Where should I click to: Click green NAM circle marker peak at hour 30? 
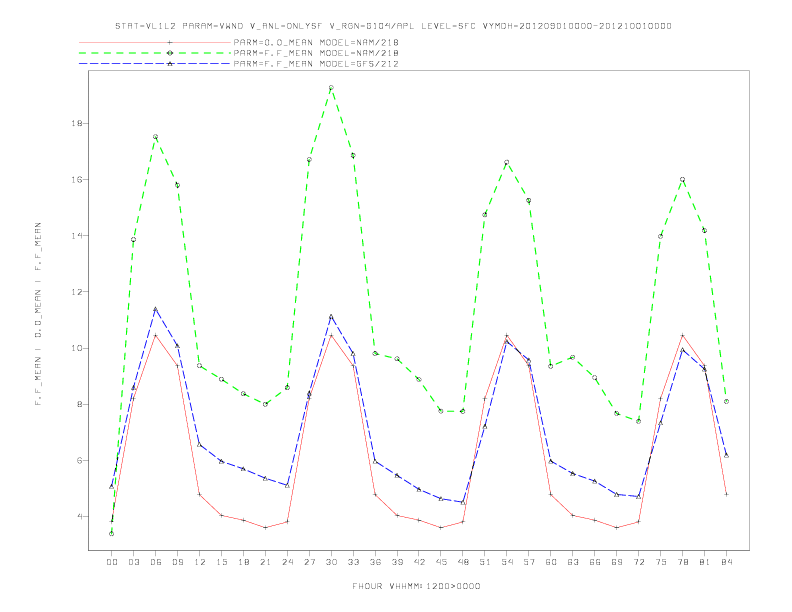tap(331, 88)
